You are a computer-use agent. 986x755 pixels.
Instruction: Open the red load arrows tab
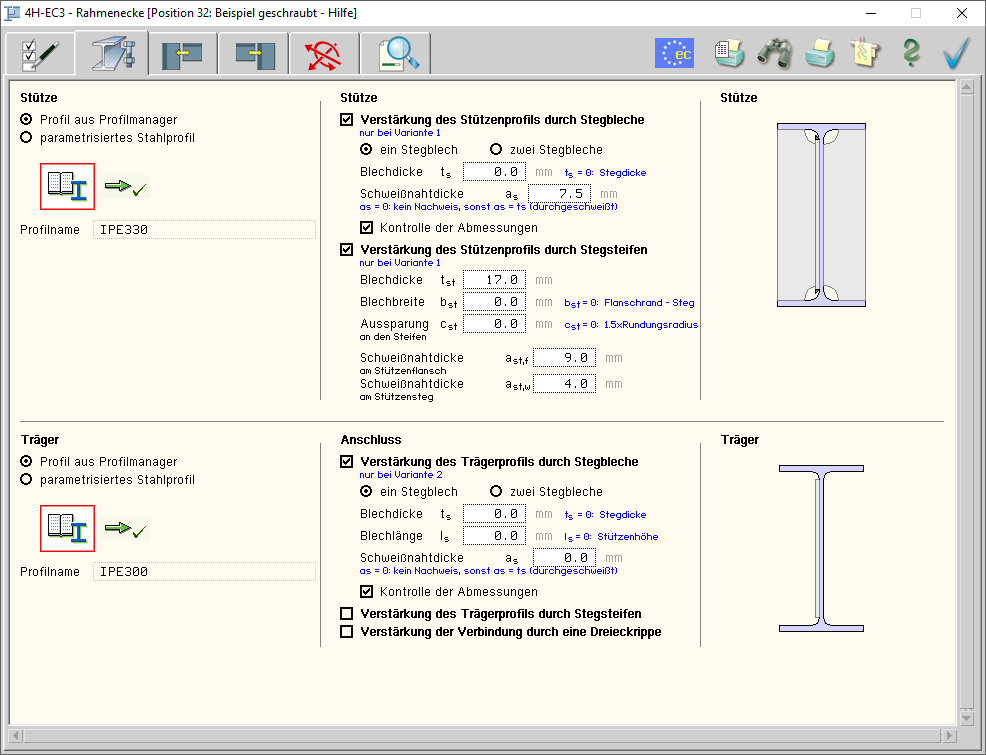coord(325,53)
